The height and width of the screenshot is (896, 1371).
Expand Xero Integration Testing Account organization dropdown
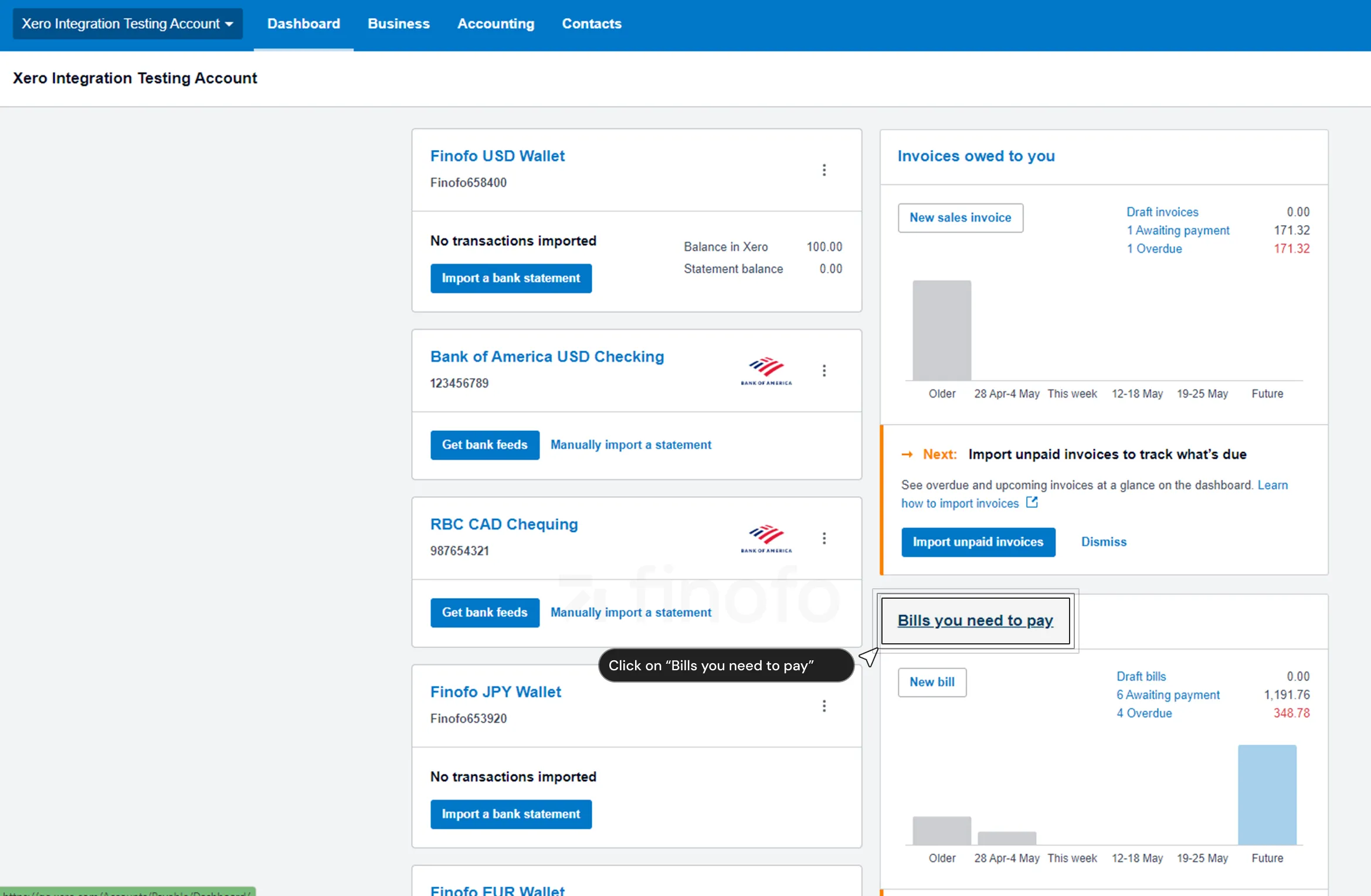pos(127,24)
